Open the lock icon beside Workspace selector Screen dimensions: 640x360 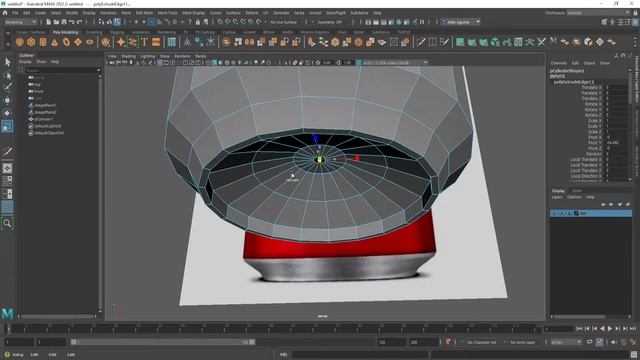tap(635, 13)
